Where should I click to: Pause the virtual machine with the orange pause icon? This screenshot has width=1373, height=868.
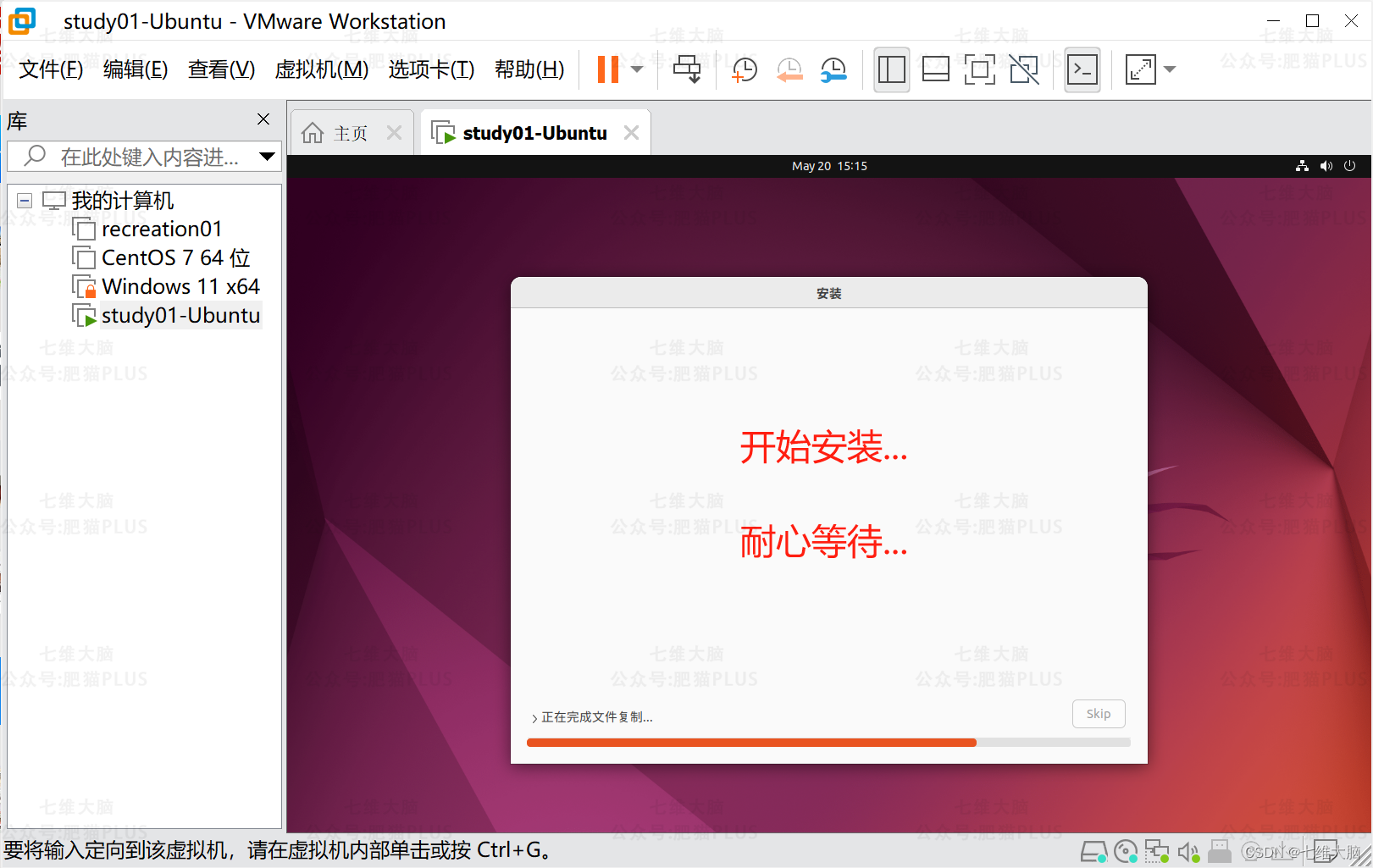tap(608, 69)
